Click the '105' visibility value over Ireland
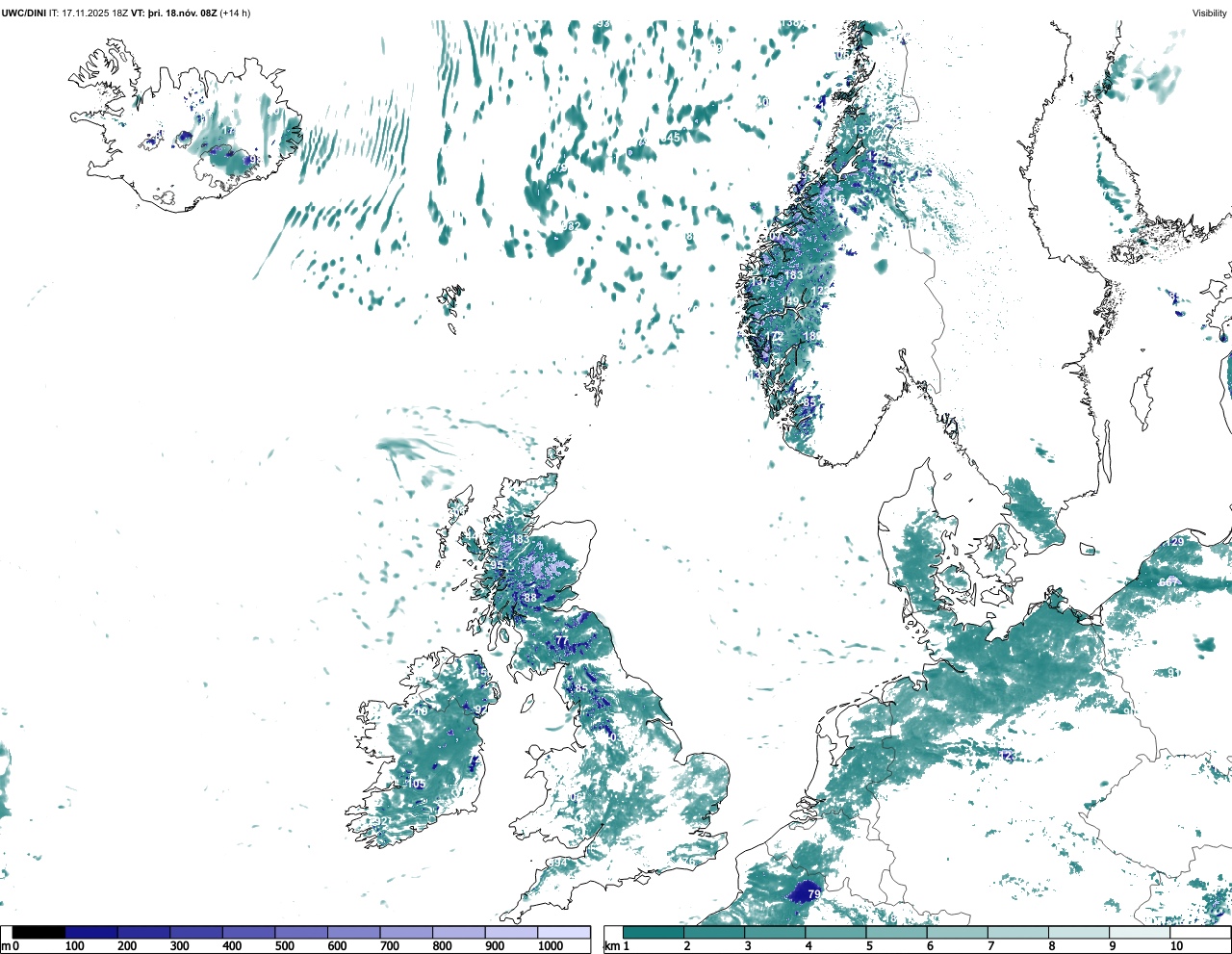1232x954 pixels. (x=416, y=785)
